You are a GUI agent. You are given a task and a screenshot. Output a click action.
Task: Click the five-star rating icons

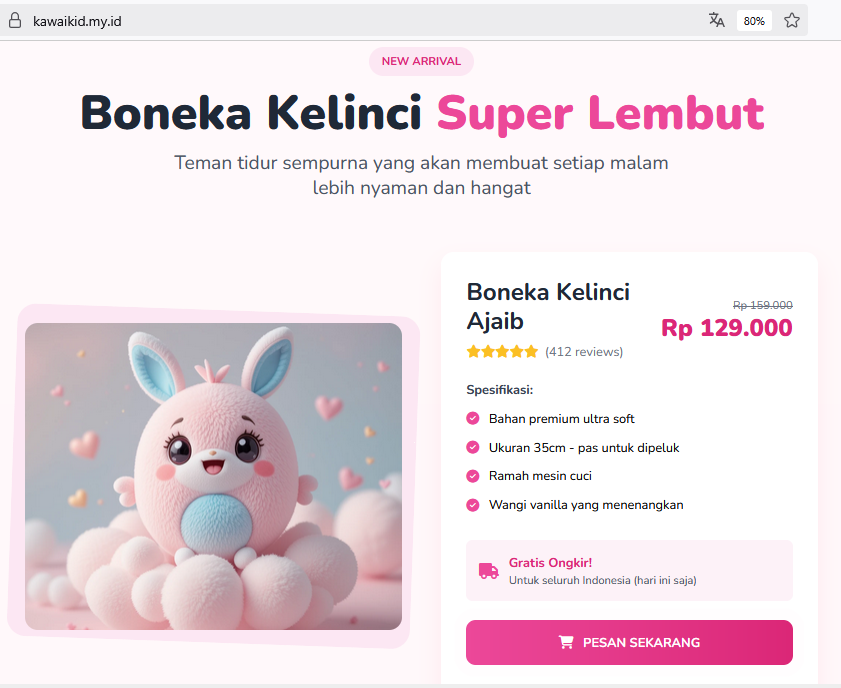point(502,352)
